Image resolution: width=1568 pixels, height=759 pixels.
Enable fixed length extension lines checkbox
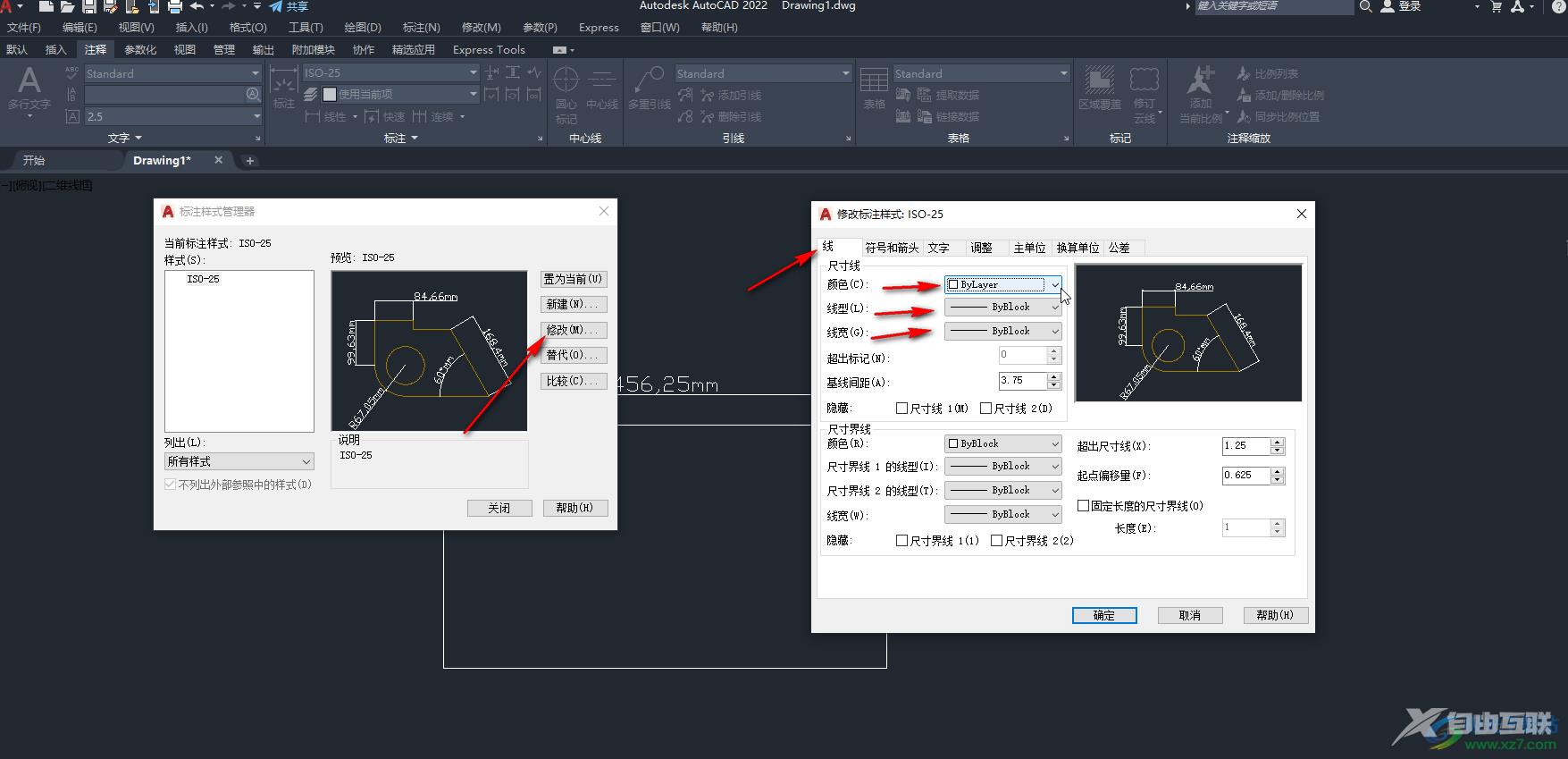pos(1083,505)
